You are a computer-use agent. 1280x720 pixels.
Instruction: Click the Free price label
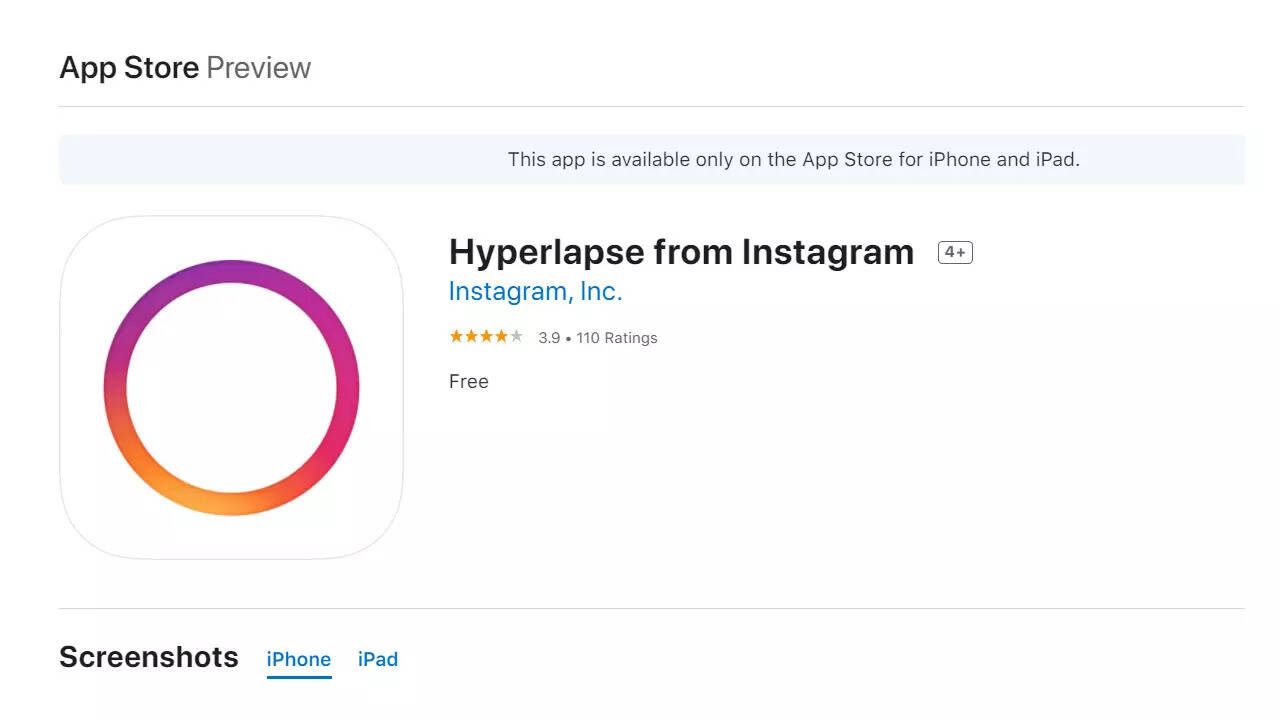click(x=468, y=381)
